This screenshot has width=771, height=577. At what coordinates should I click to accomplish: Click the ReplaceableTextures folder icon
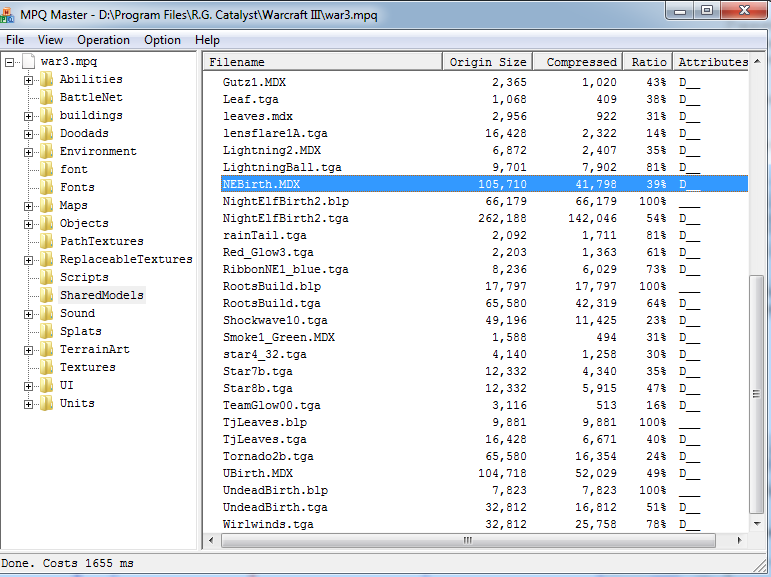coord(46,259)
